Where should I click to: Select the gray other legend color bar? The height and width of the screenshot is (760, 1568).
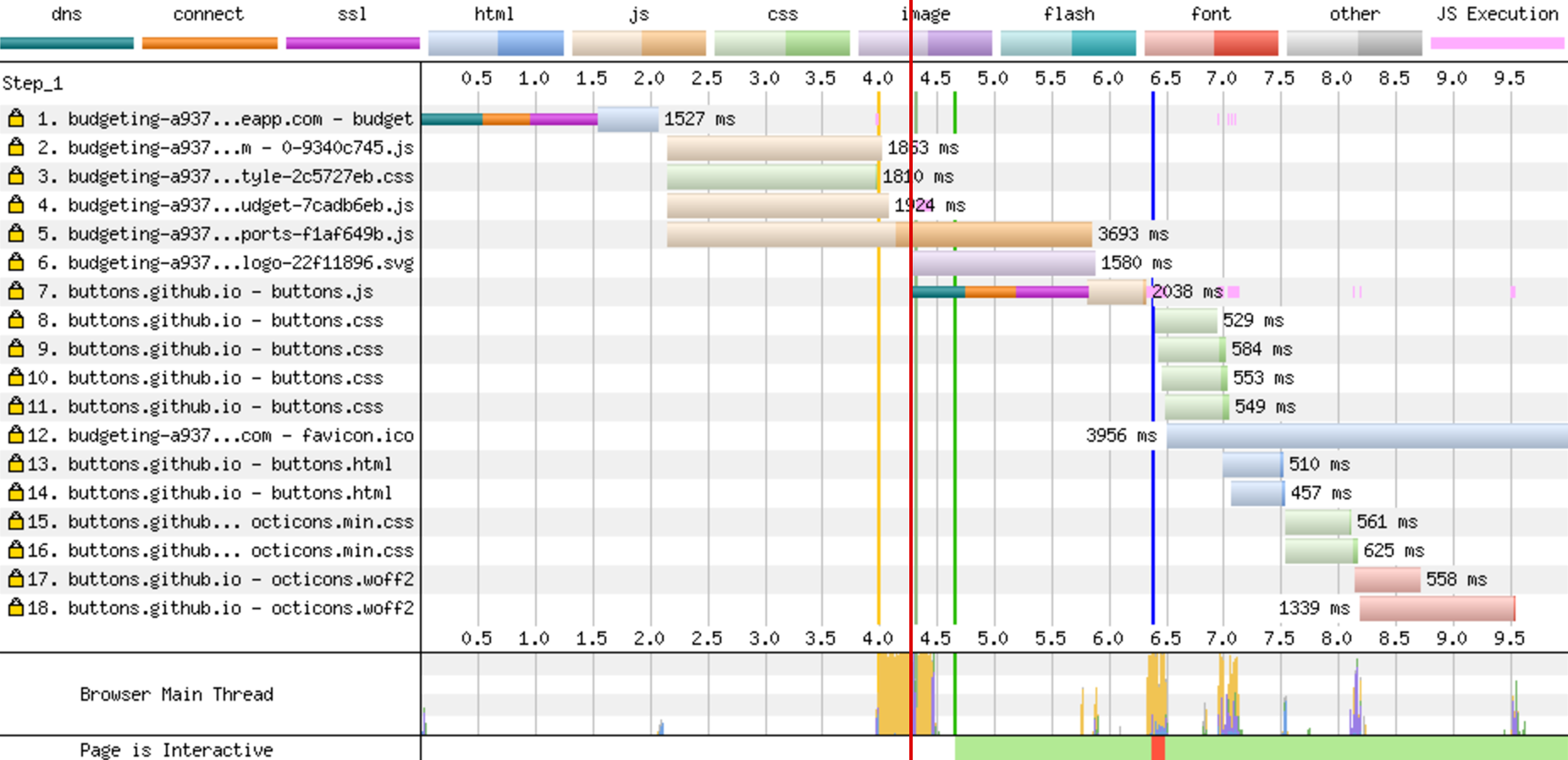pyautogui.click(x=1355, y=43)
